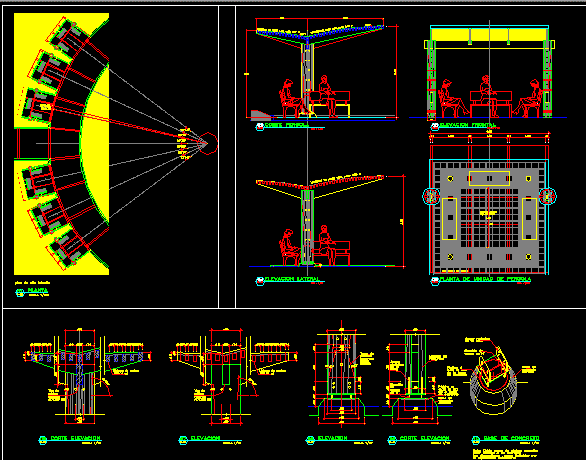Select the cyan circle on the pergola unit plan's left edge
Viewport: 586px width, 460px height.
point(431,196)
